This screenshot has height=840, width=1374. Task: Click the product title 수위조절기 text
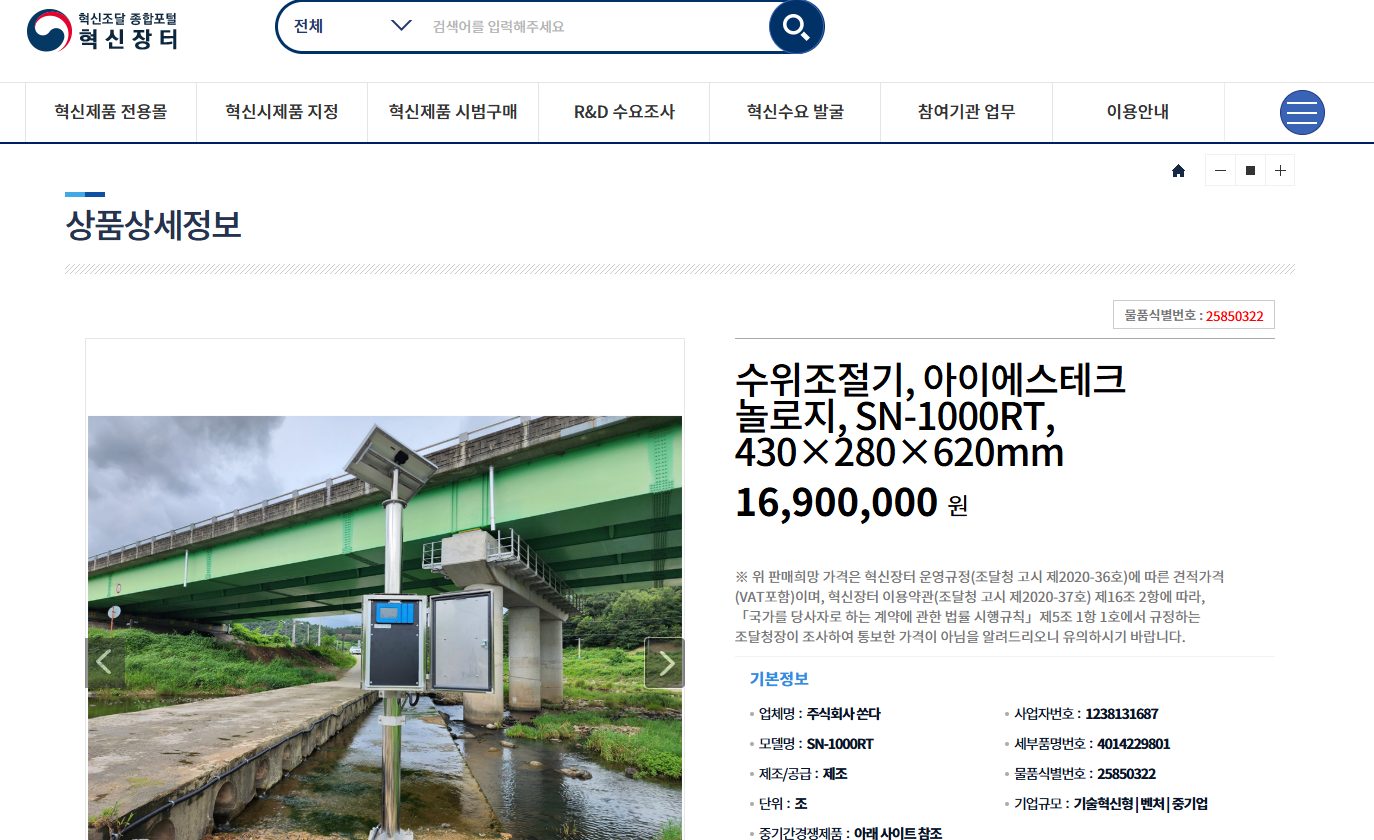[931, 415]
